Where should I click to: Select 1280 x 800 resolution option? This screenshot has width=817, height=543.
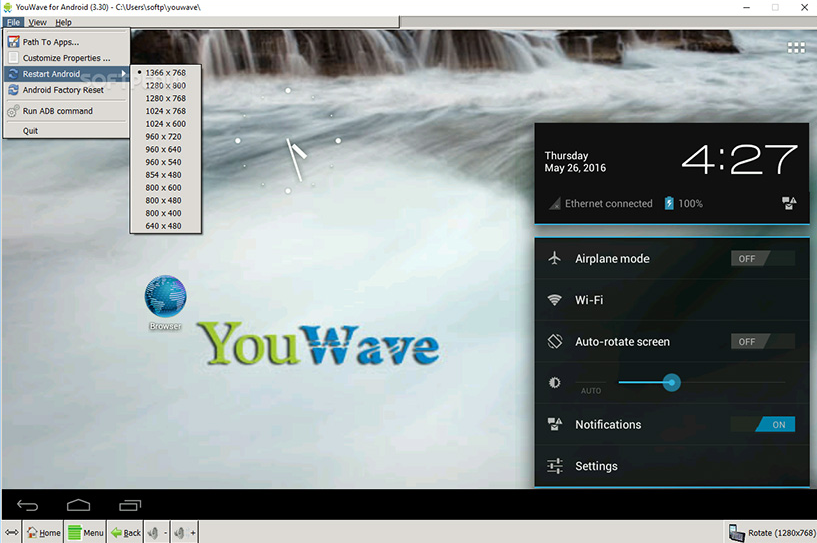tap(166, 85)
